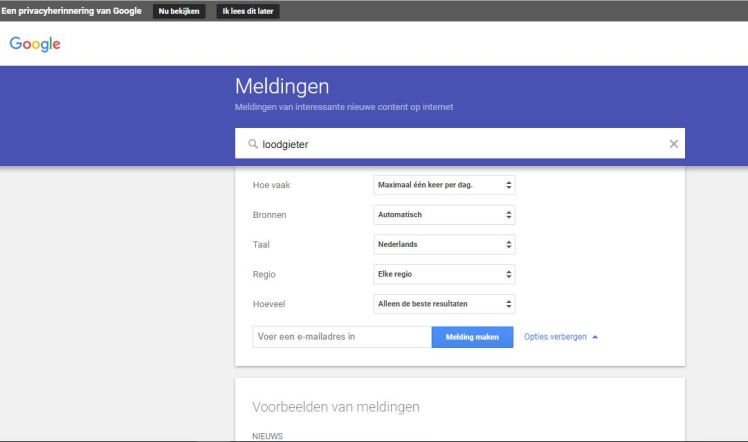Dismiss reminder with Ik lees dit later
This screenshot has width=748, height=442.
pos(247,11)
